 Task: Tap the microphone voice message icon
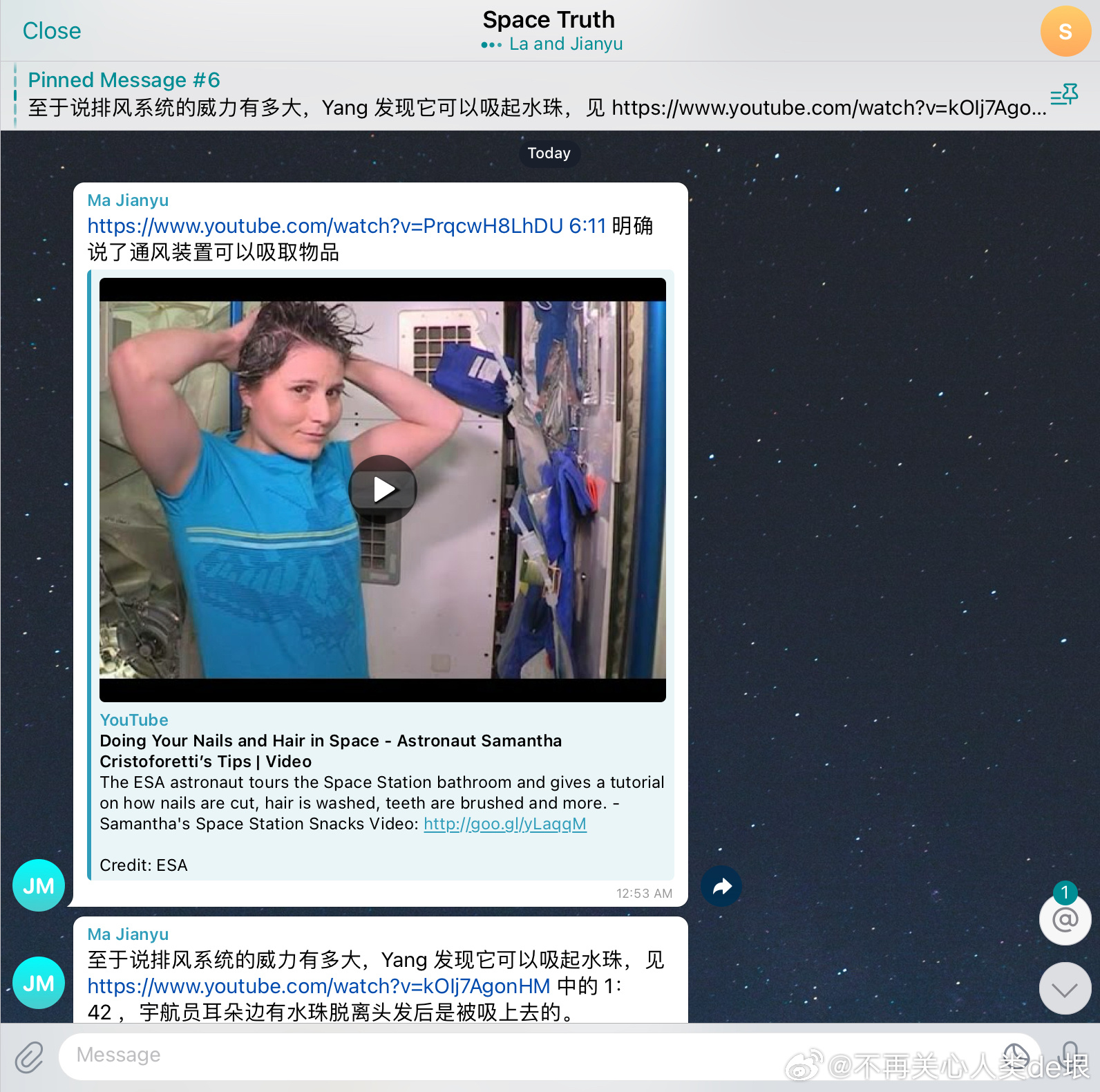click(x=1070, y=1055)
